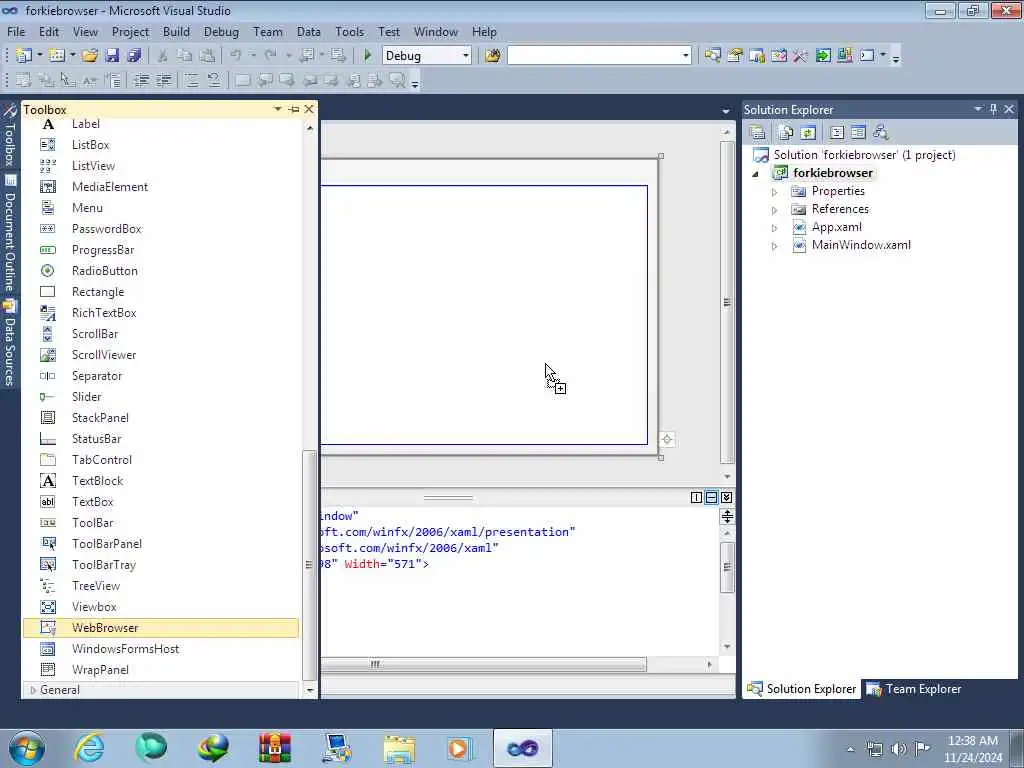Open the Project menu
The width and height of the screenshot is (1024, 768).
point(130,31)
